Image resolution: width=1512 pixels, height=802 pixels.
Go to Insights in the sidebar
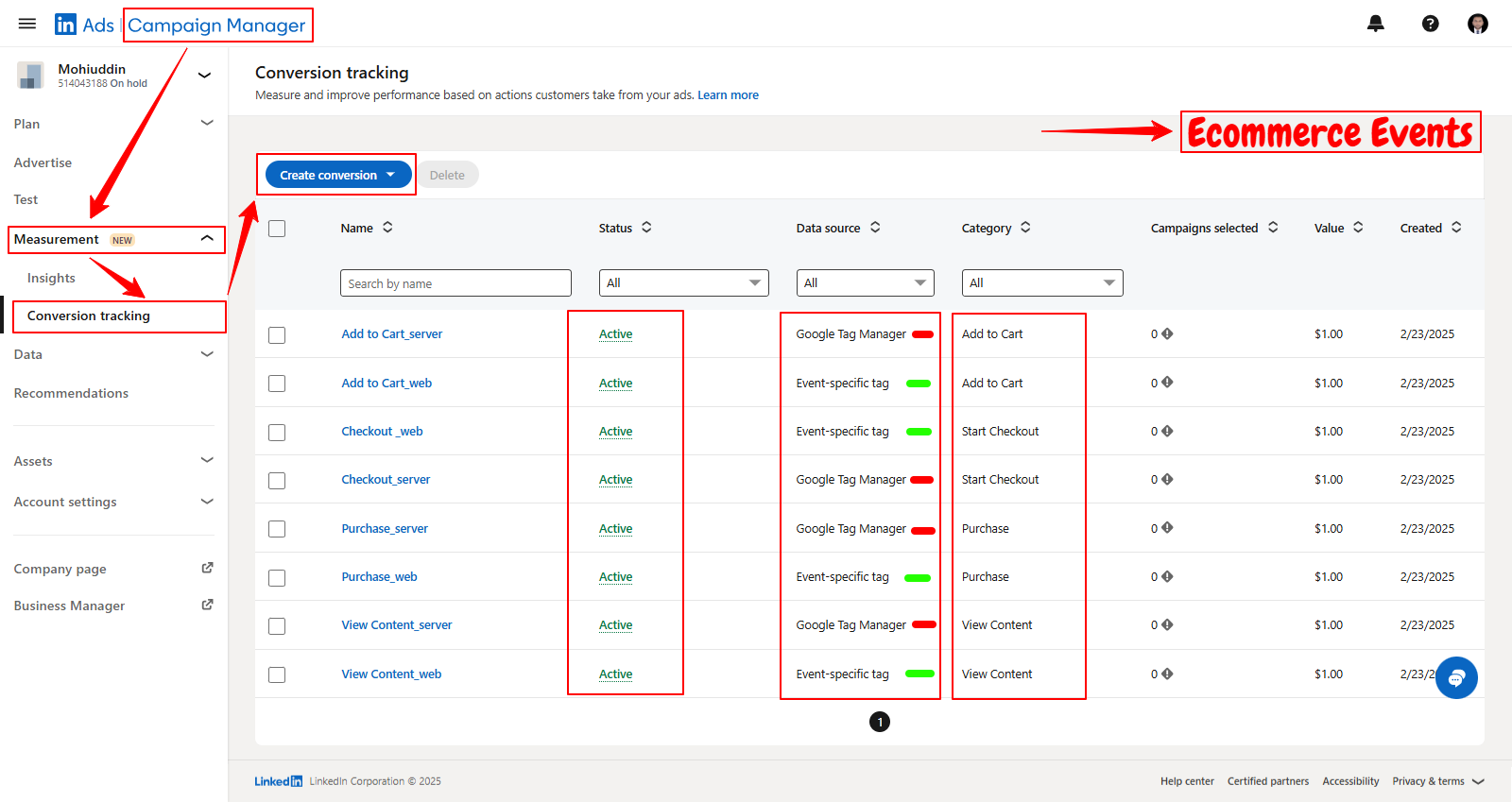click(51, 278)
